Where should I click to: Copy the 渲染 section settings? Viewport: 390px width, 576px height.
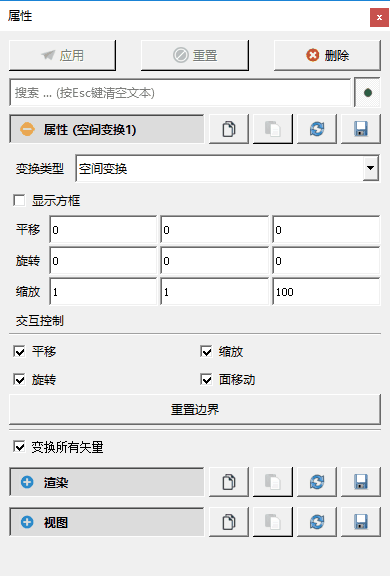click(229, 482)
